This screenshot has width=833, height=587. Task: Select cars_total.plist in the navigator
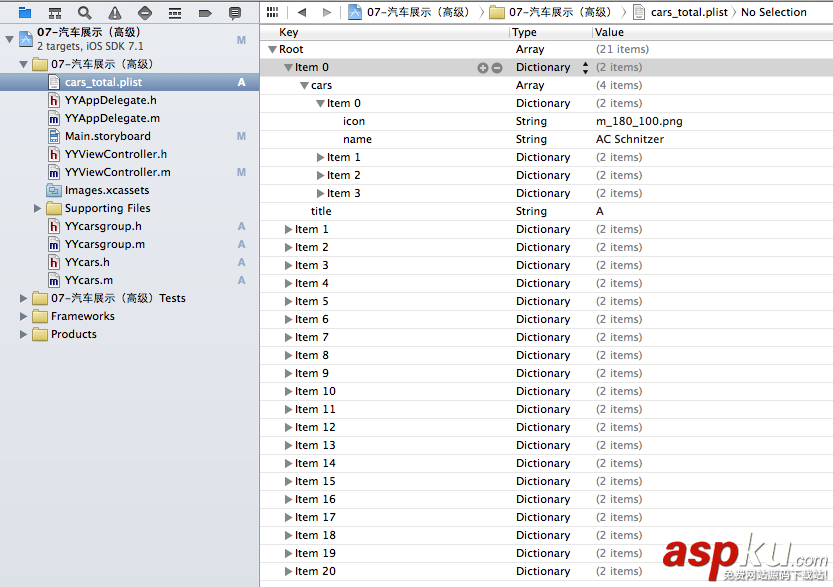coord(103,82)
